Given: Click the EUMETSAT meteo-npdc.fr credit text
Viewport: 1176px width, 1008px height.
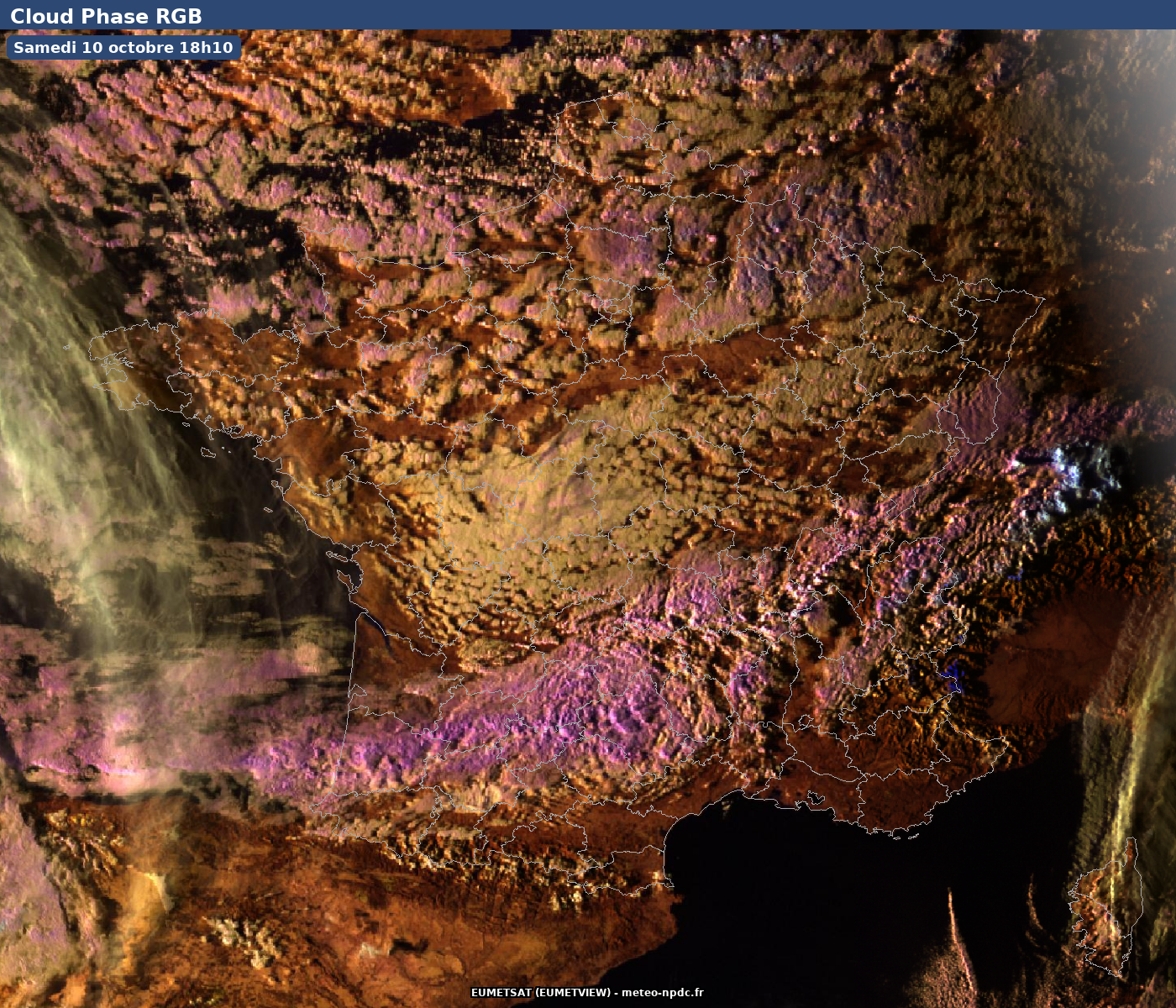Looking at the screenshot, I should pyautogui.click(x=587, y=993).
